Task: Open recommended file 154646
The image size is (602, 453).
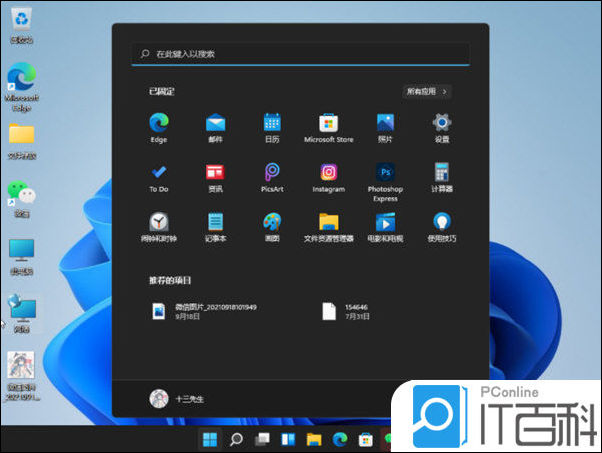Action: (346, 311)
